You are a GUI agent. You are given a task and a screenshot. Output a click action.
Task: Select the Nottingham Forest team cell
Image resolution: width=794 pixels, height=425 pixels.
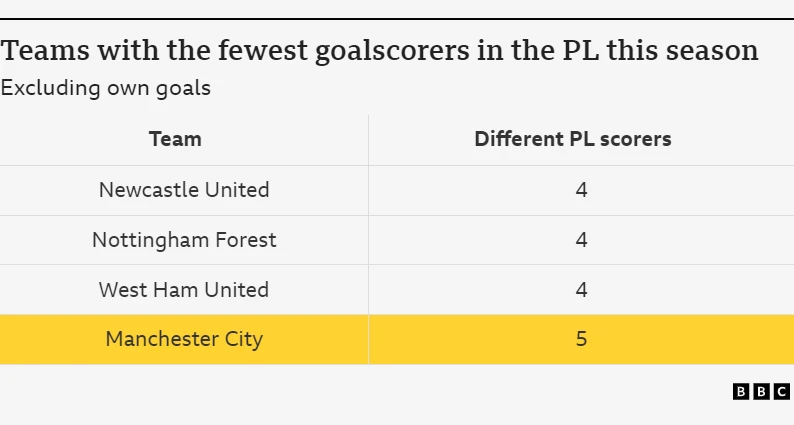click(184, 240)
